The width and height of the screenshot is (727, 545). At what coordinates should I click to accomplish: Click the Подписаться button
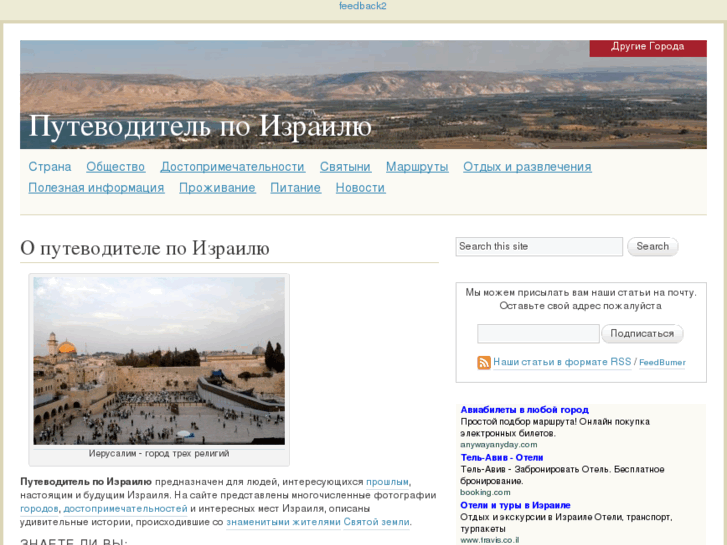642,334
